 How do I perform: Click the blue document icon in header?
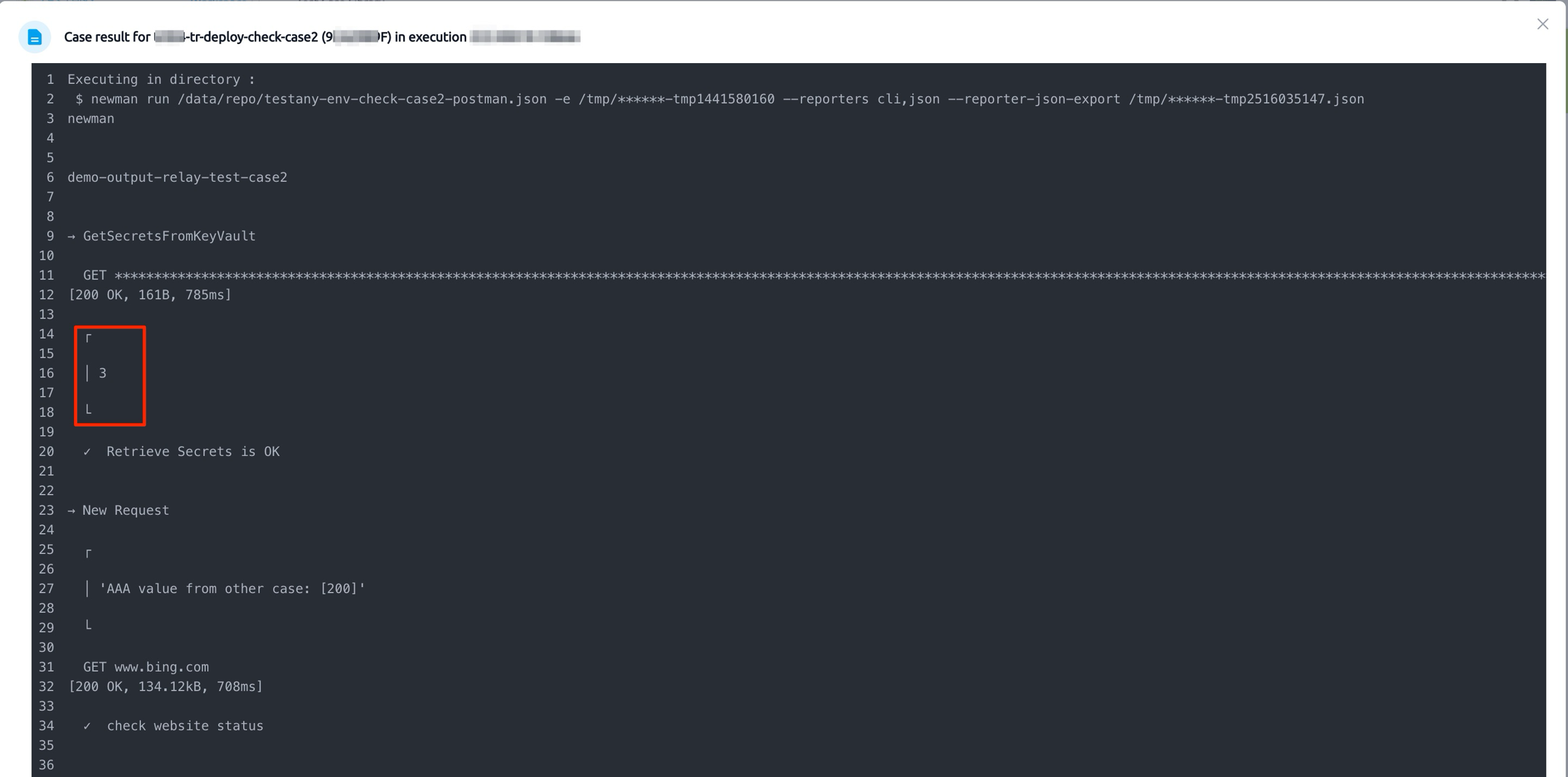click(x=35, y=37)
